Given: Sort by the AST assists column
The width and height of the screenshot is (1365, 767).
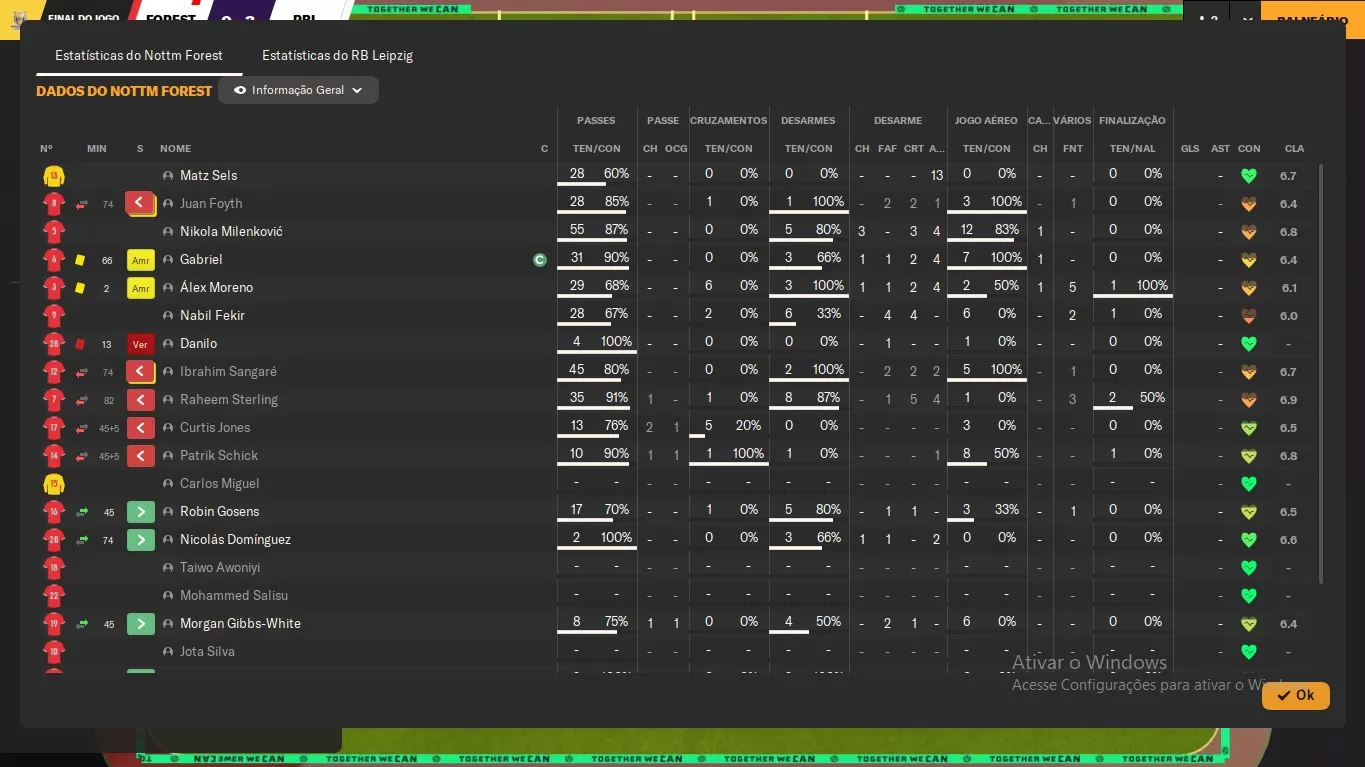Looking at the screenshot, I should [1220, 149].
